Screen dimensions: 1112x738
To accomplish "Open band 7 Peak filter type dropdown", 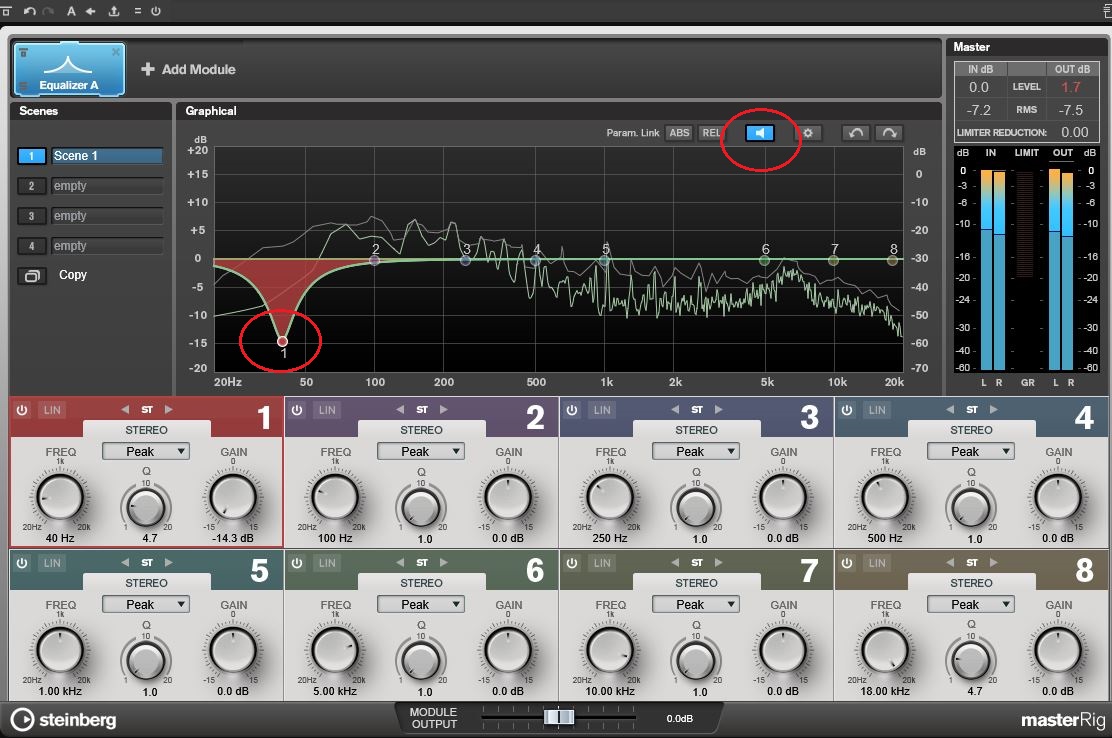I will (x=696, y=605).
